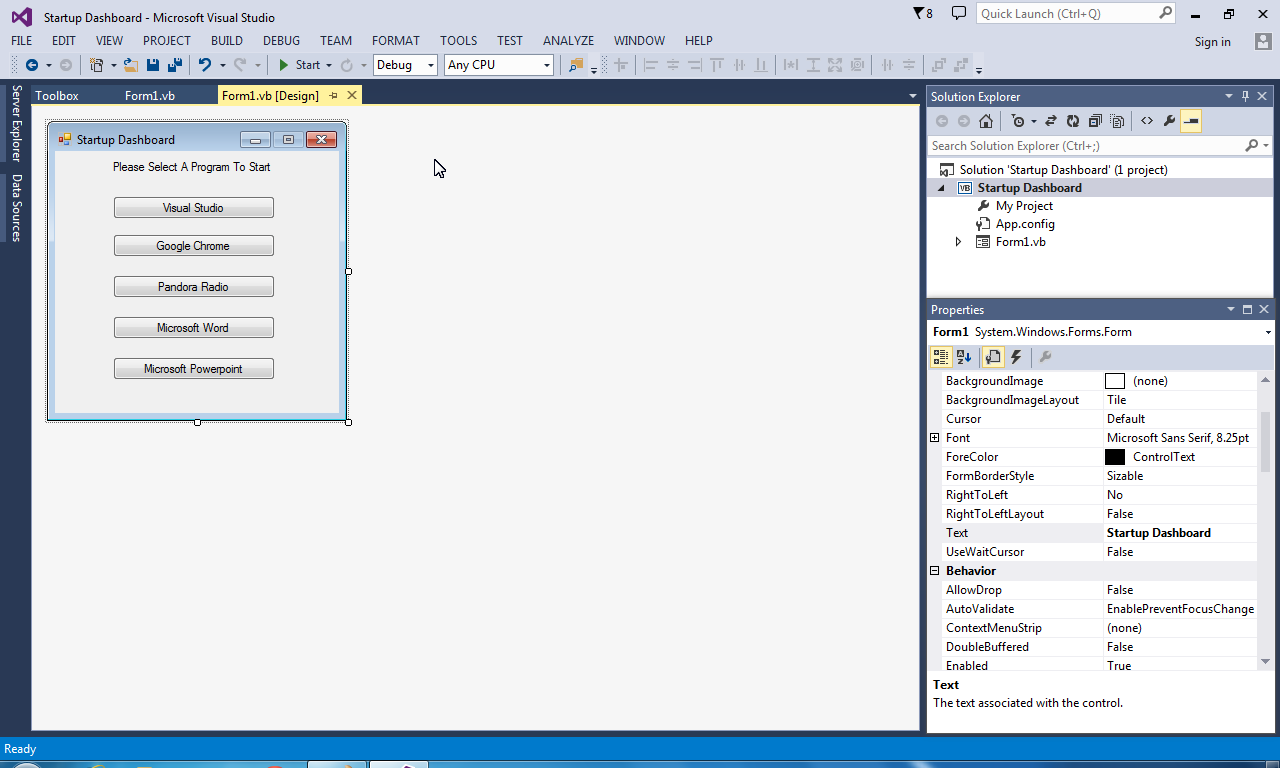This screenshot has height=768, width=1281.
Task: Select the Pandora Radio button on the form
Action: (194, 287)
